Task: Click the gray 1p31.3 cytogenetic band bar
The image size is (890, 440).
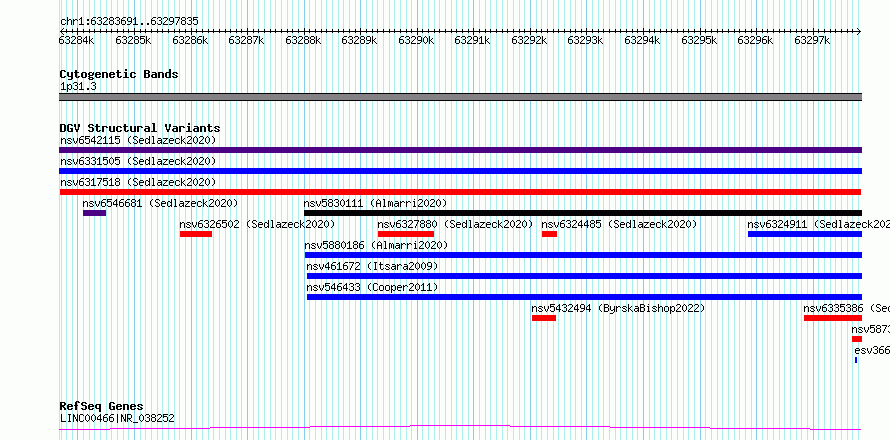Action: [460, 97]
